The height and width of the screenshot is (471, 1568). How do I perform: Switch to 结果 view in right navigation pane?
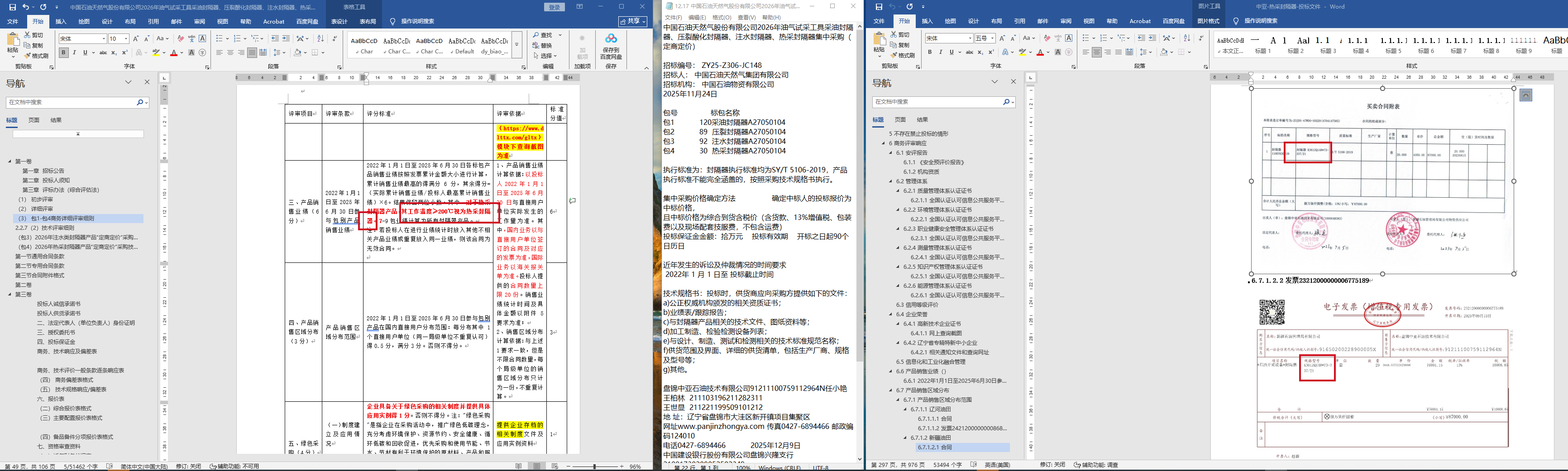coord(922,119)
